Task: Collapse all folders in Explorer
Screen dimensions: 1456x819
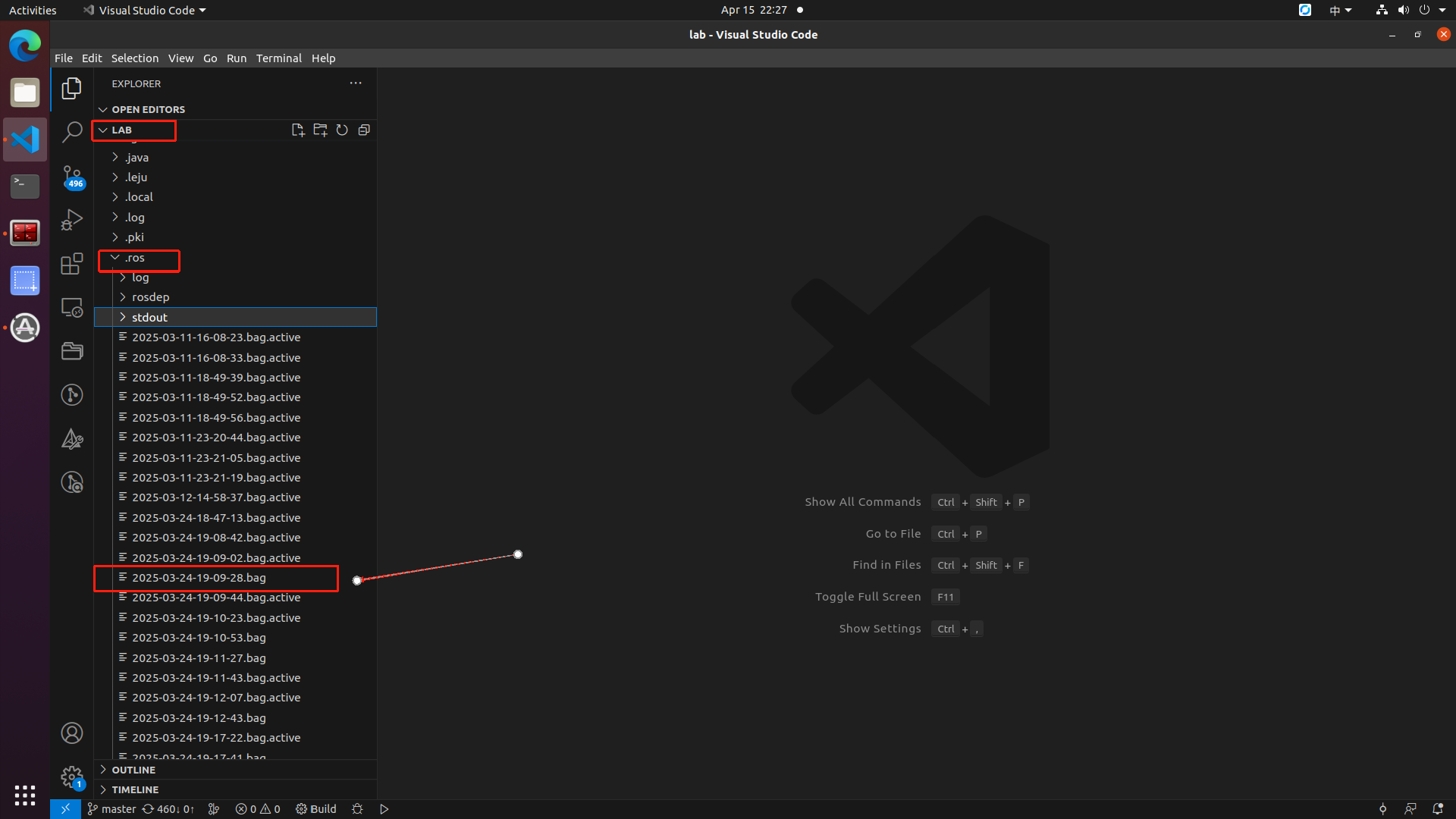Action: [364, 130]
